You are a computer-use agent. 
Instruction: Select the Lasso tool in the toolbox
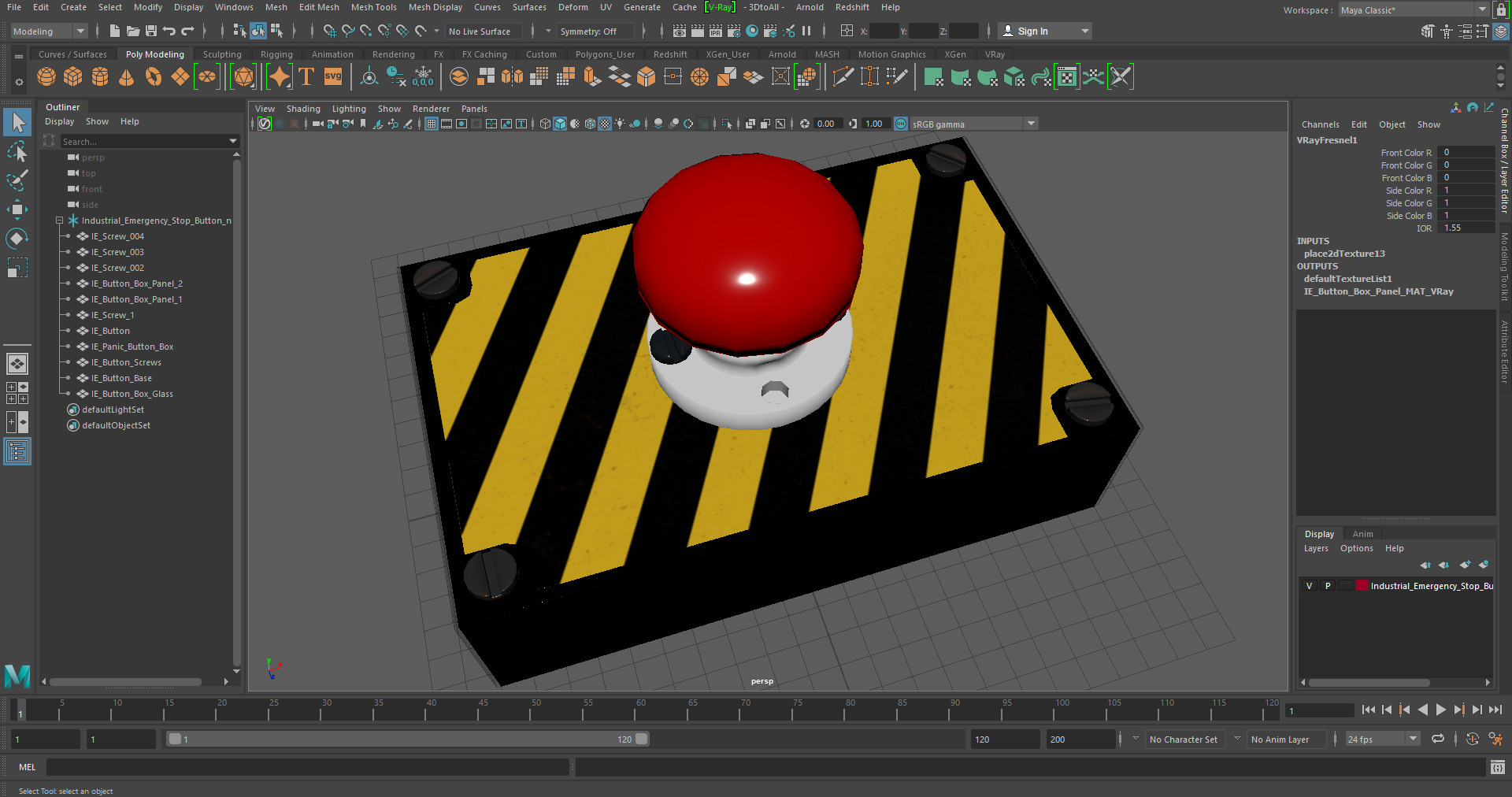[x=17, y=151]
